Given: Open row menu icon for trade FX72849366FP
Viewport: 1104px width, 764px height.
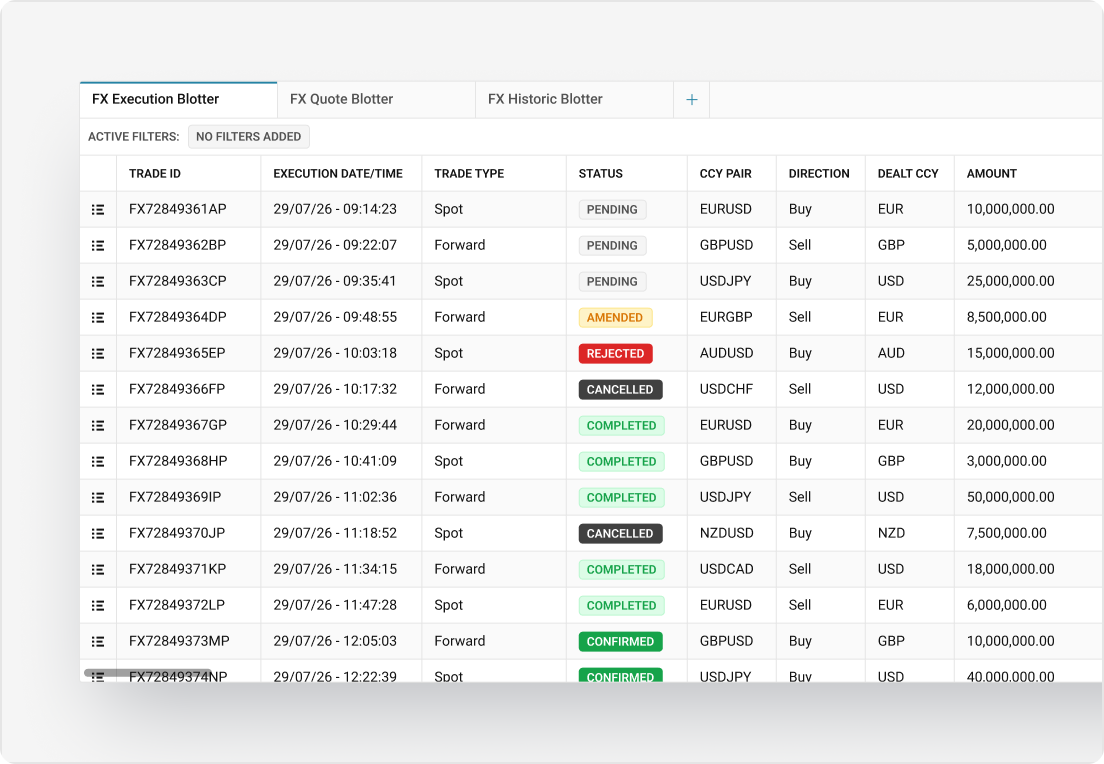Looking at the screenshot, I should [x=98, y=389].
